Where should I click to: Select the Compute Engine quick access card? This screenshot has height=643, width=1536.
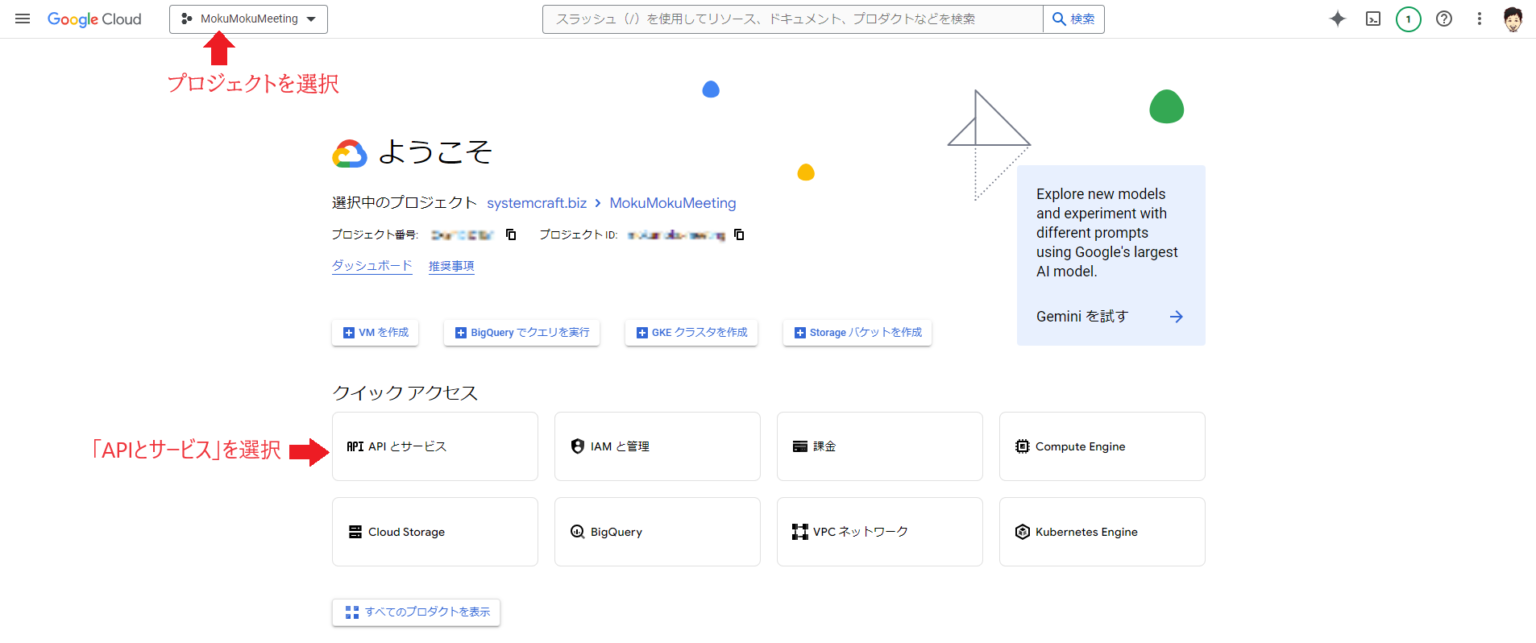(1101, 446)
